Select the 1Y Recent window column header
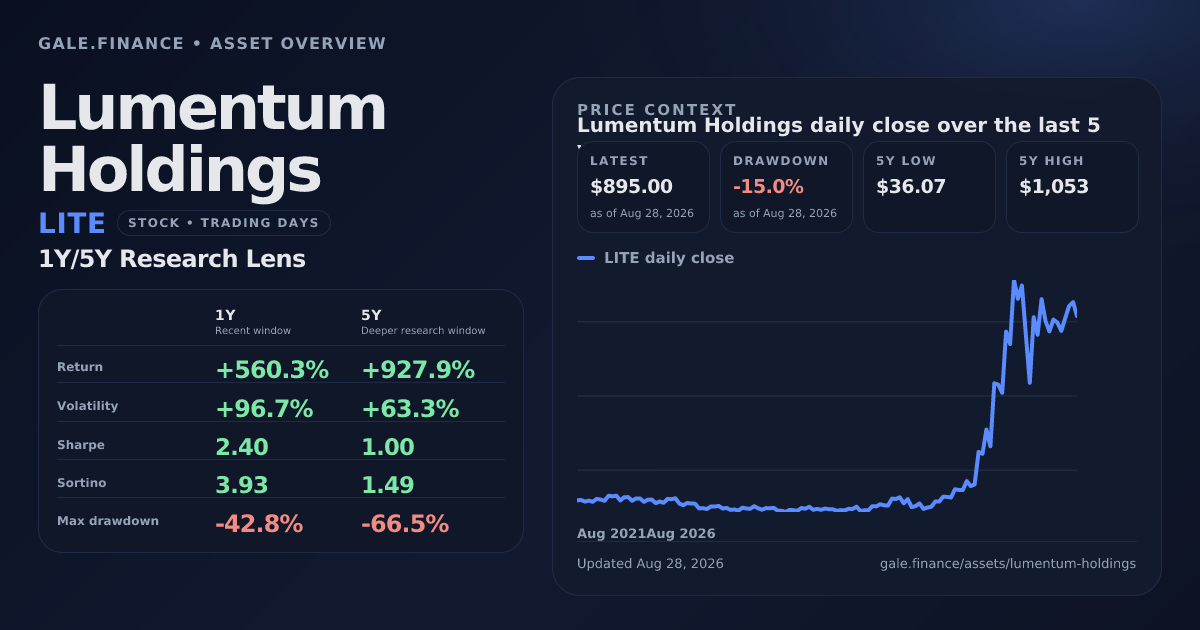The height and width of the screenshot is (630, 1200). click(x=253, y=322)
